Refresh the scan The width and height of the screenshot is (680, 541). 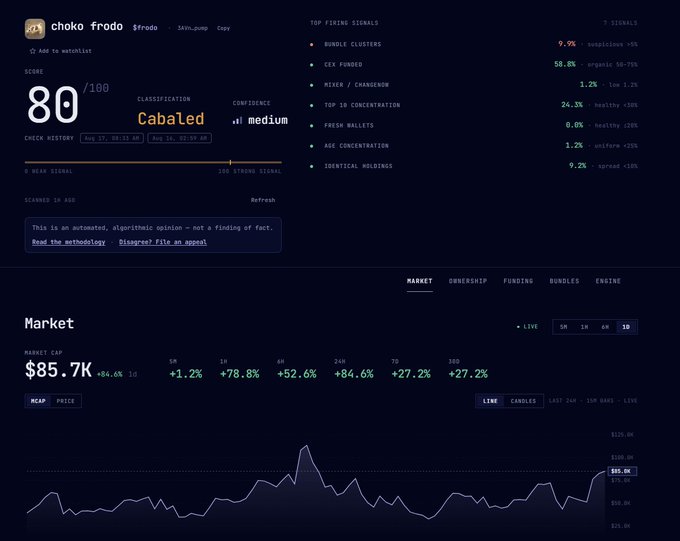(263, 200)
